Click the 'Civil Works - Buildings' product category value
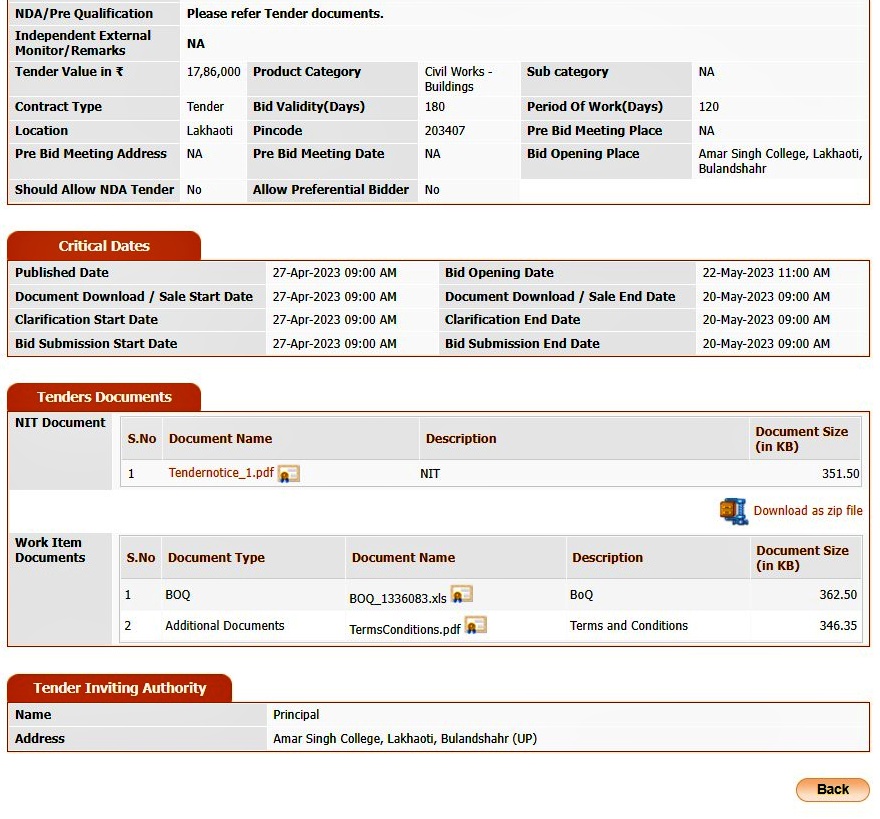 pos(458,79)
